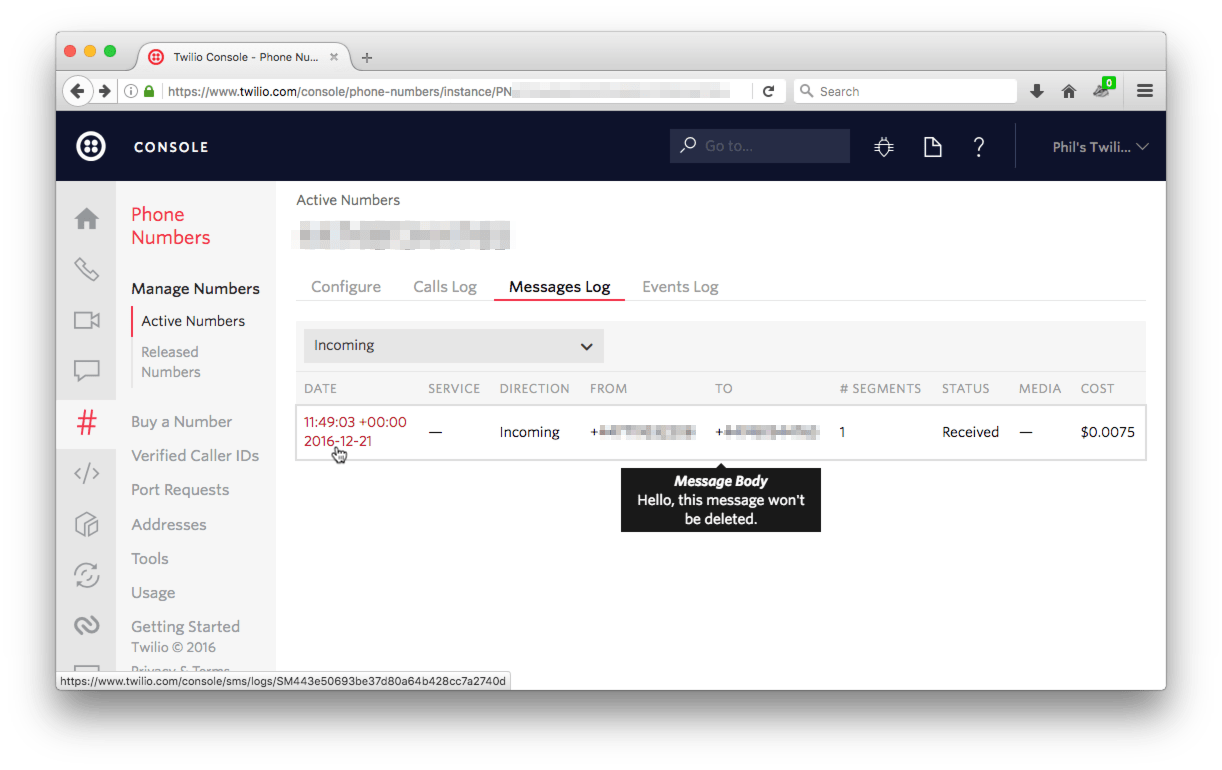Open Addresses in the sidebar

click(x=168, y=525)
